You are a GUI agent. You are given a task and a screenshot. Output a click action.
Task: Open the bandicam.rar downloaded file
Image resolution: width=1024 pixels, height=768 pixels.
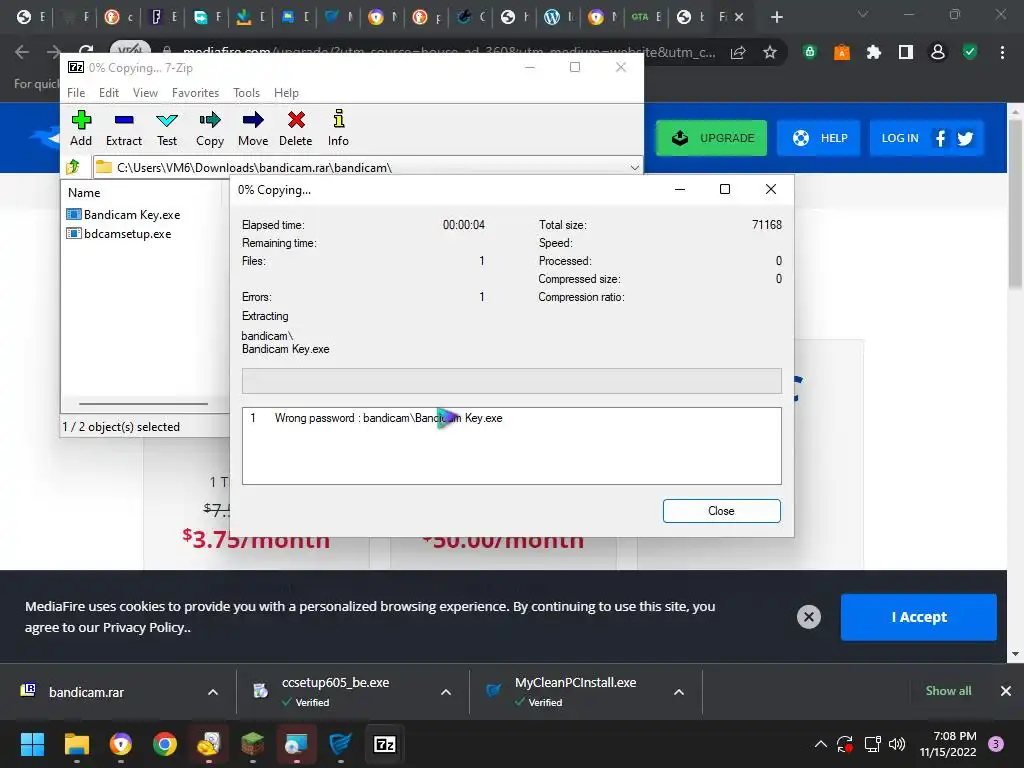86,692
